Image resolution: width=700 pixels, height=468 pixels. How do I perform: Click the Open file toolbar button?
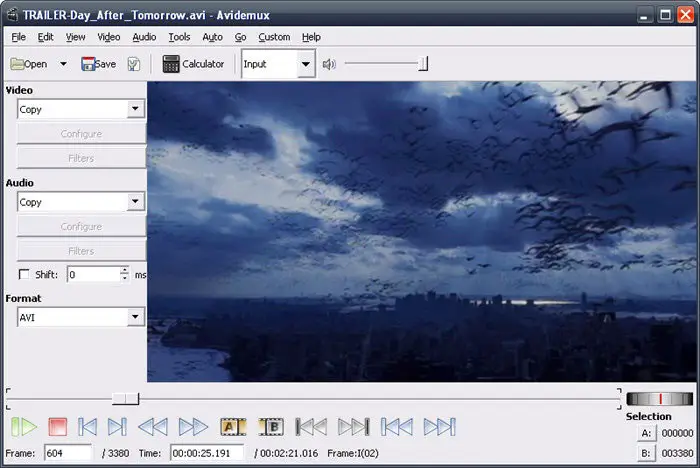(x=29, y=64)
